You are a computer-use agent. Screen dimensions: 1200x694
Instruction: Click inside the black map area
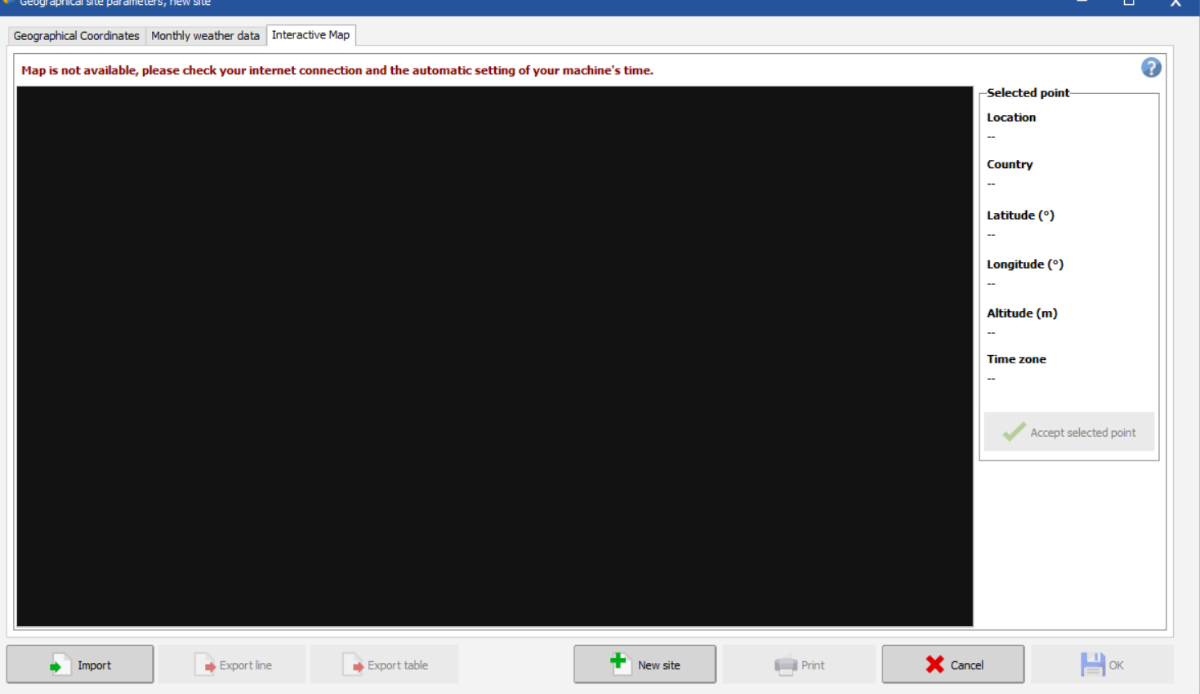click(494, 356)
